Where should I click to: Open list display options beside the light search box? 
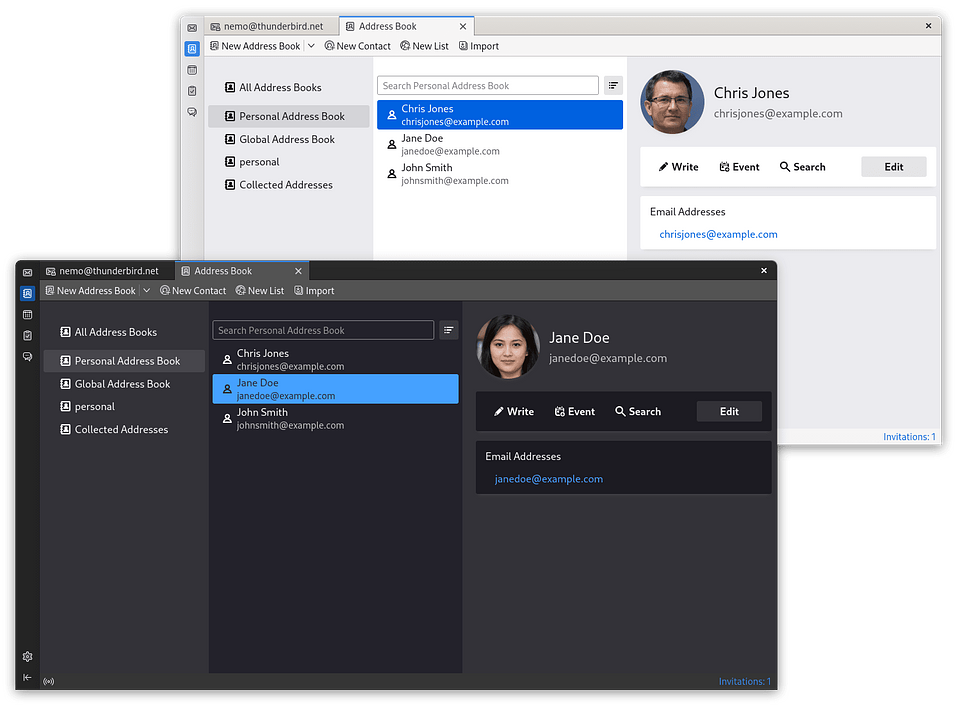tap(613, 86)
